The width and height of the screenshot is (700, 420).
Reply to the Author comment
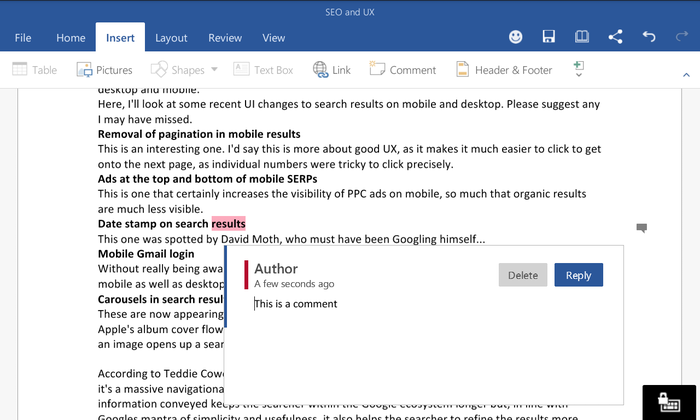(578, 275)
